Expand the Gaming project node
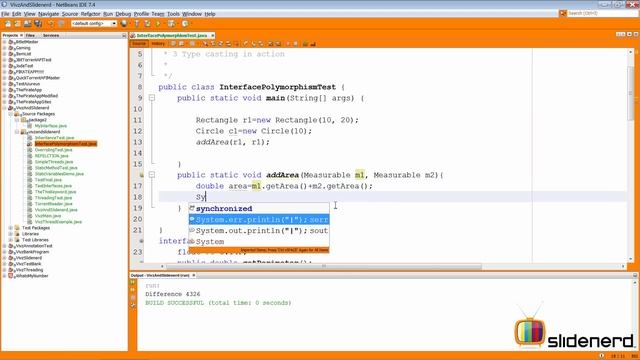Screen dimensions: 640x360 (x=4, y=48)
